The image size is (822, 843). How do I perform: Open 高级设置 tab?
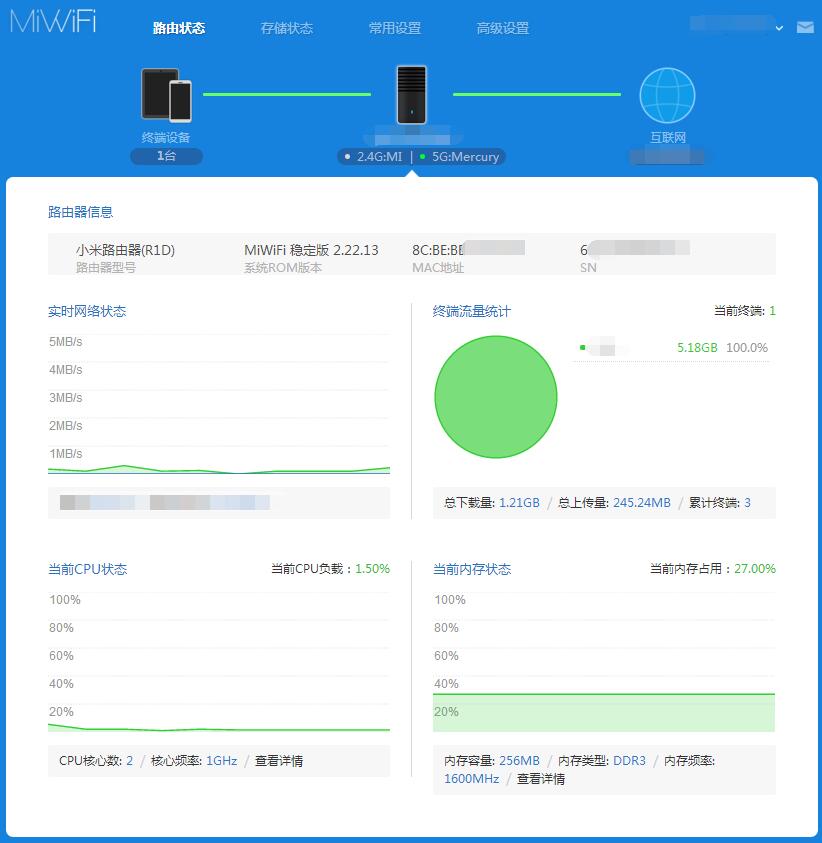pyautogui.click(x=503, y=28)
